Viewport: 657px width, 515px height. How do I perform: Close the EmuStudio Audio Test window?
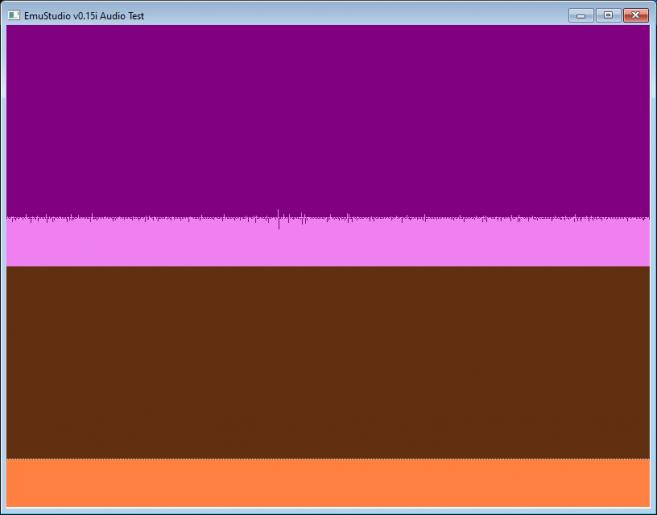tap(635, 15)
